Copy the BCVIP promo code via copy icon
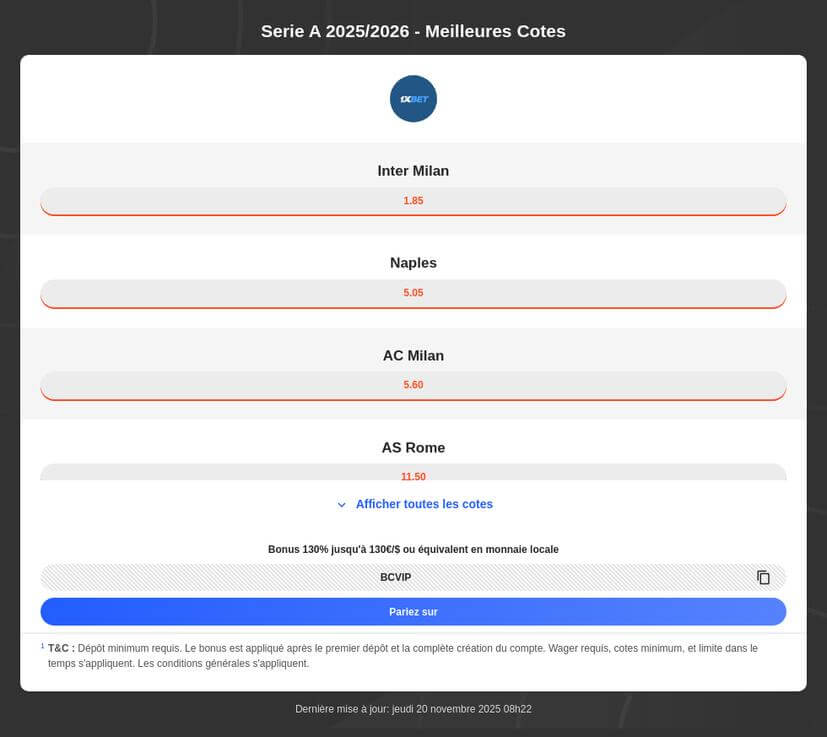 click(763, 577)
